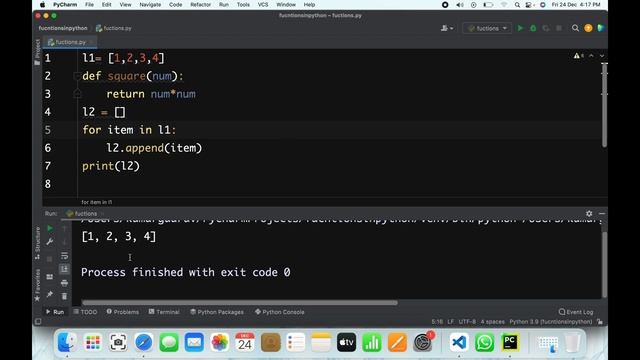Open Finder from the Dock
The image size is (640, 360).
67,342
